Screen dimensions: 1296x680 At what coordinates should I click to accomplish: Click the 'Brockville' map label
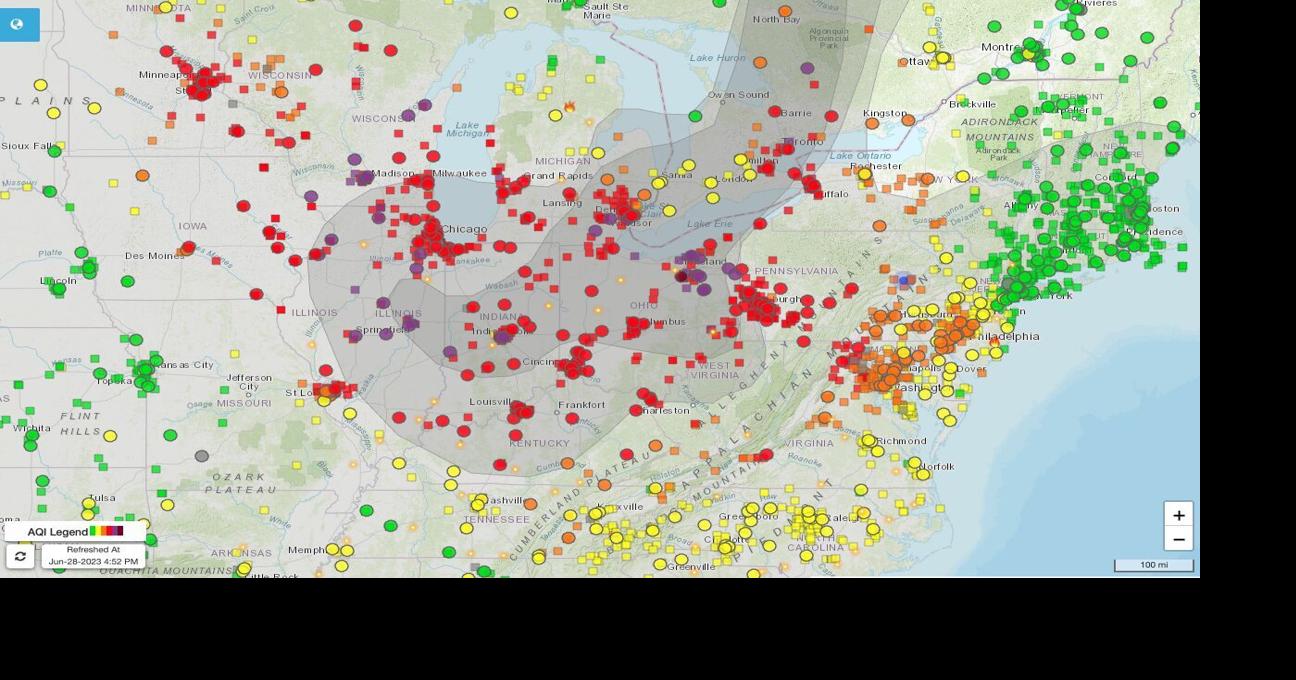[972, 104]
